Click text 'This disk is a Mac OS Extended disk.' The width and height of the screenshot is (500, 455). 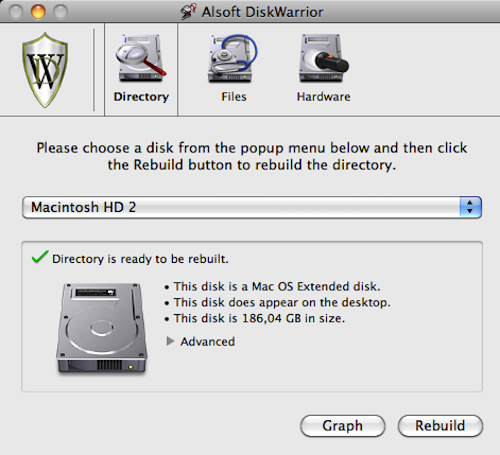point(277,287)
